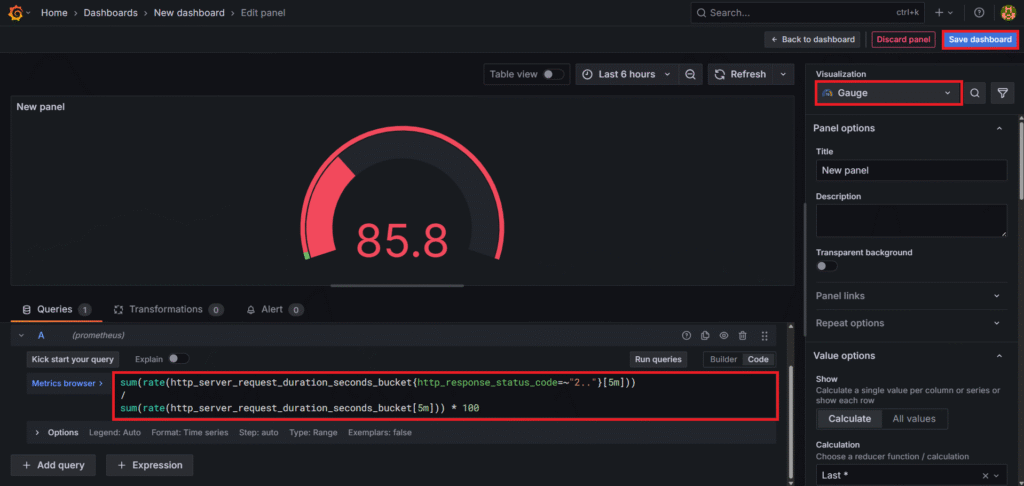Screen dimensions: 1024x486
Task: Click the panel Title input
Action: pyautogui.click(x=911, y=170)
